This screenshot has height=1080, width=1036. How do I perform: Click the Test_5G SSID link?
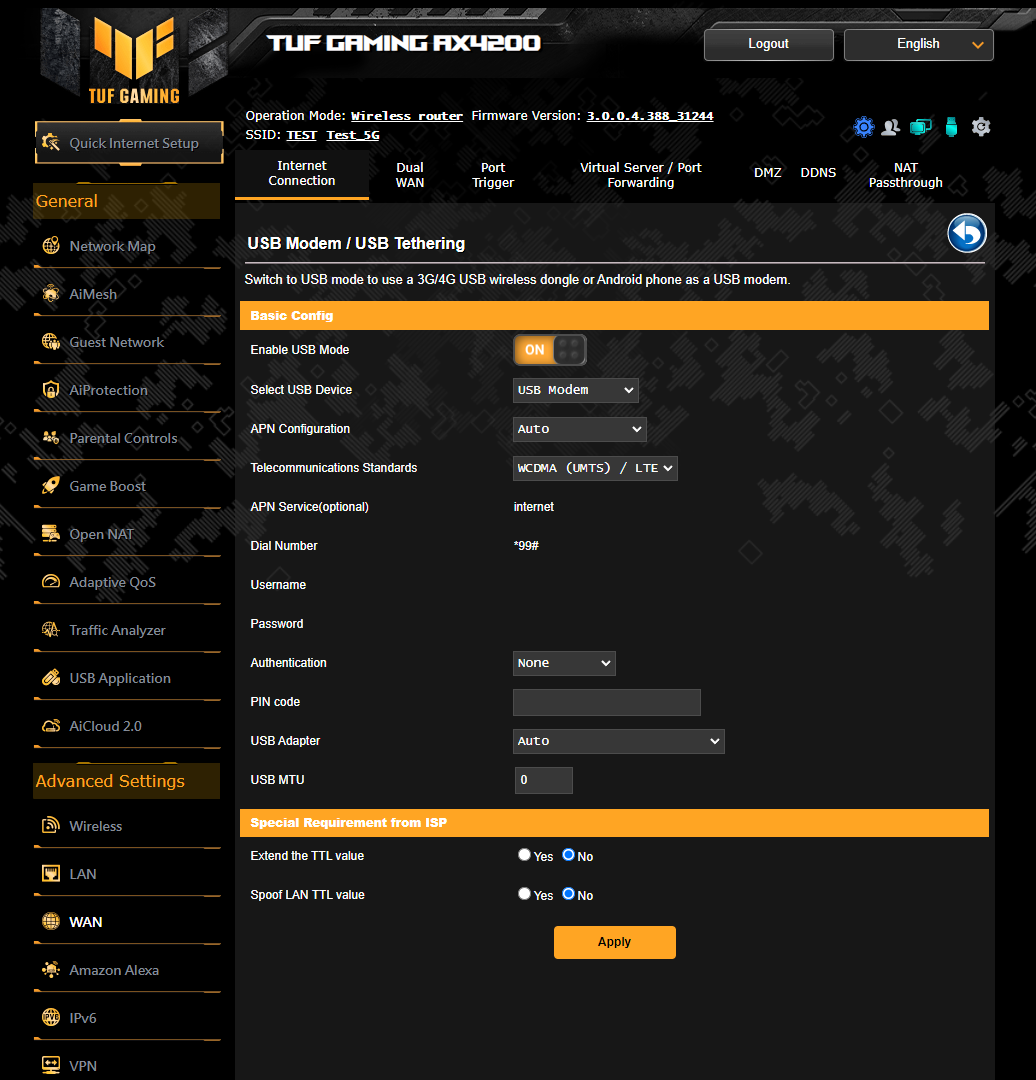click(x=353, y=135)
